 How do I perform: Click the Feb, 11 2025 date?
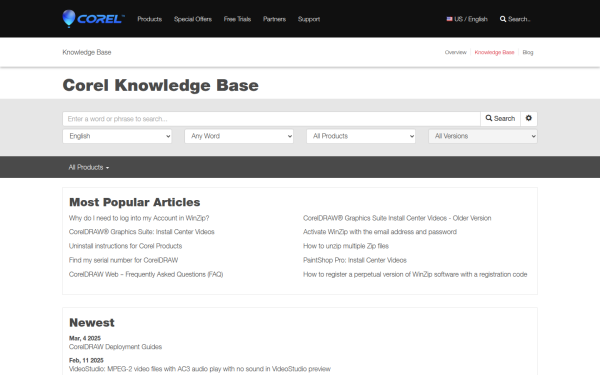coord(86,360)
